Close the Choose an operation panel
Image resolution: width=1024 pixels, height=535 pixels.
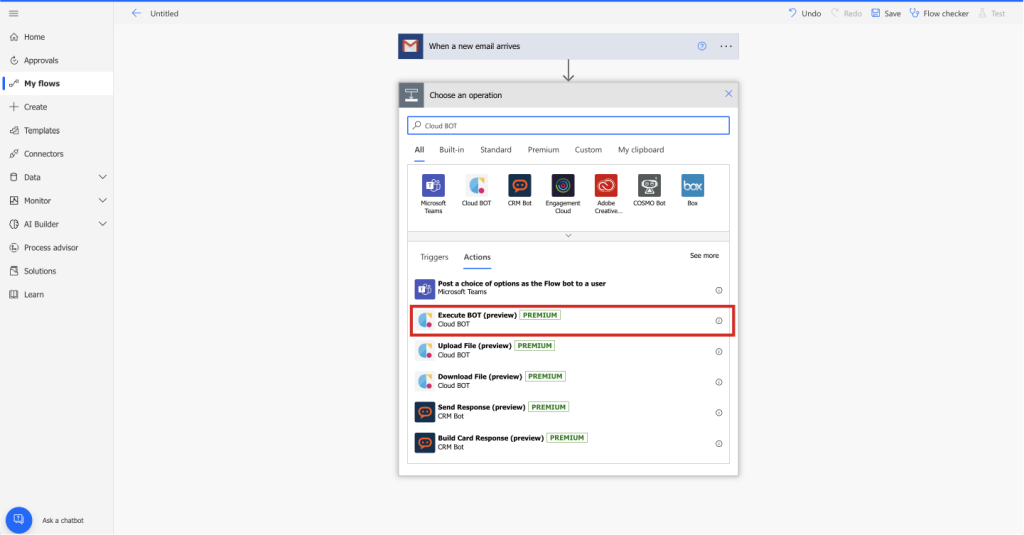[729, 94]
